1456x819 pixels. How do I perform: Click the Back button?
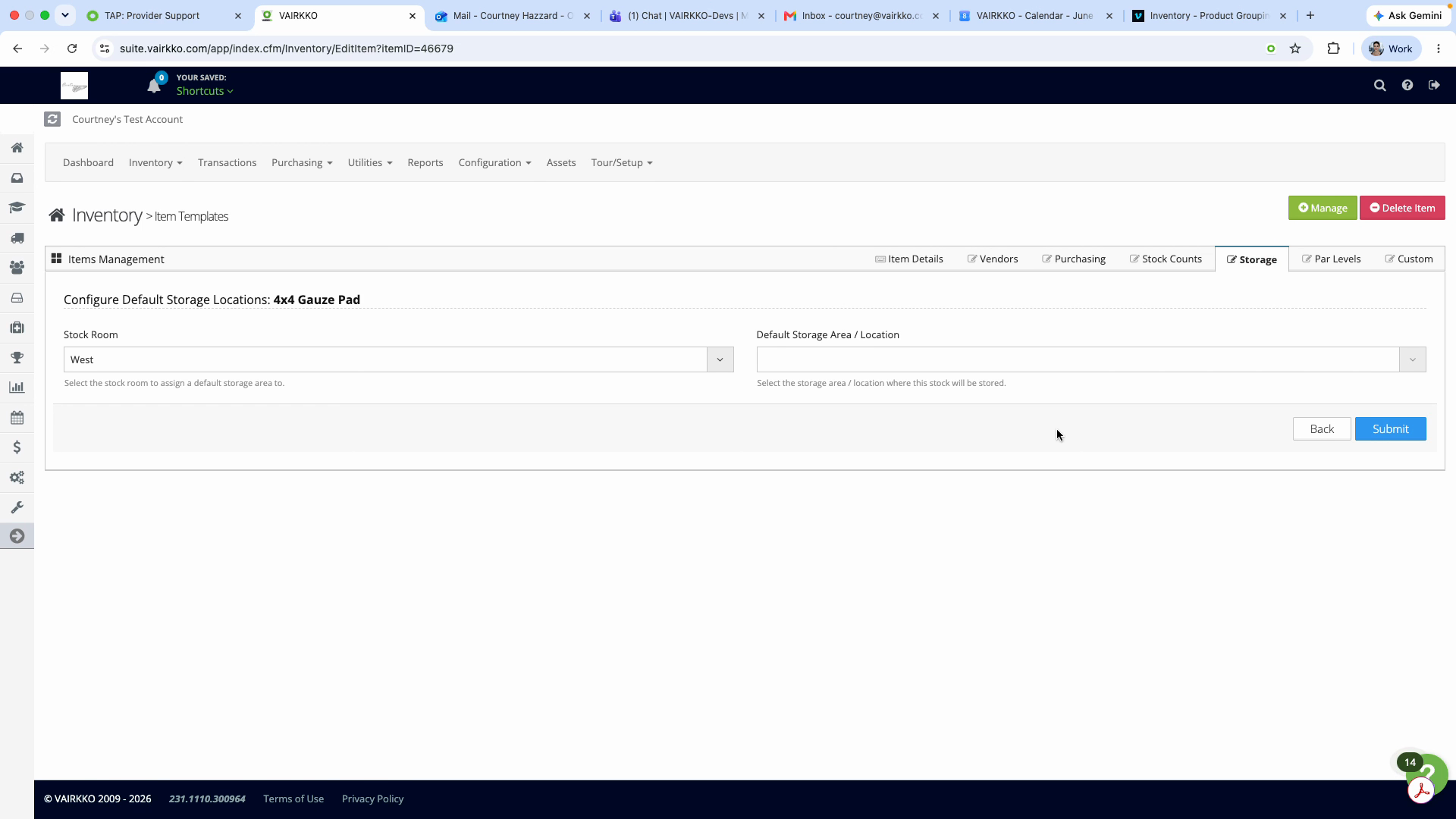(x=1321, y=428)
